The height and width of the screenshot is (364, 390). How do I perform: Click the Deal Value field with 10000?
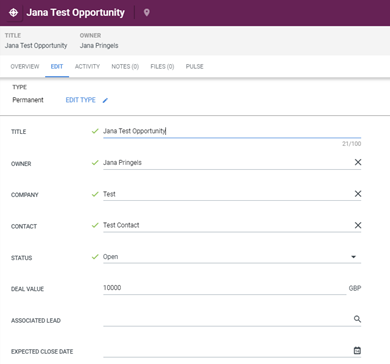[225, 288]
